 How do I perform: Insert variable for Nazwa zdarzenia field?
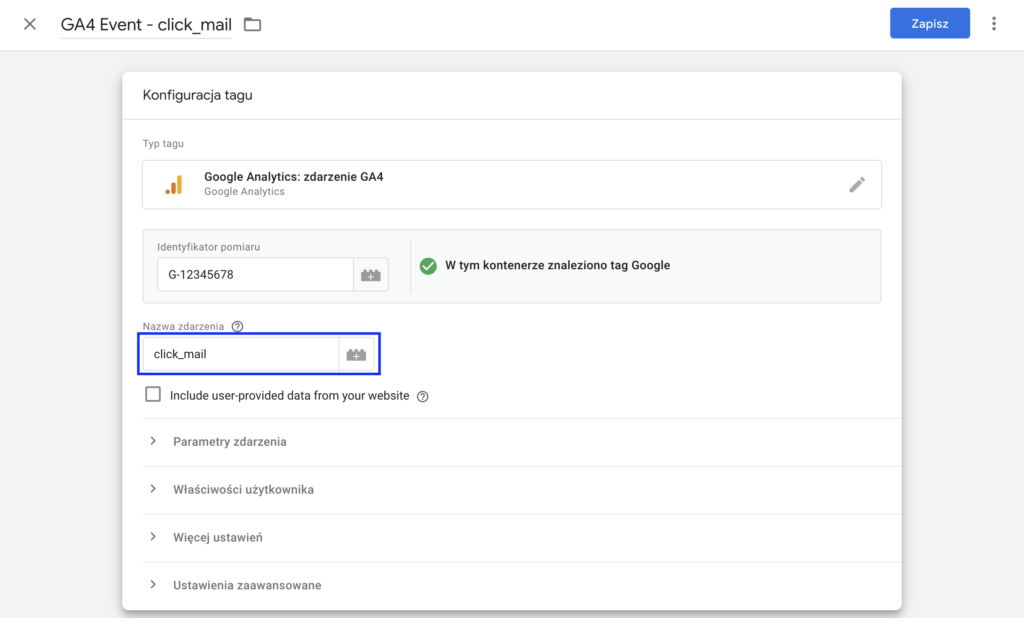tap(356, 355)
